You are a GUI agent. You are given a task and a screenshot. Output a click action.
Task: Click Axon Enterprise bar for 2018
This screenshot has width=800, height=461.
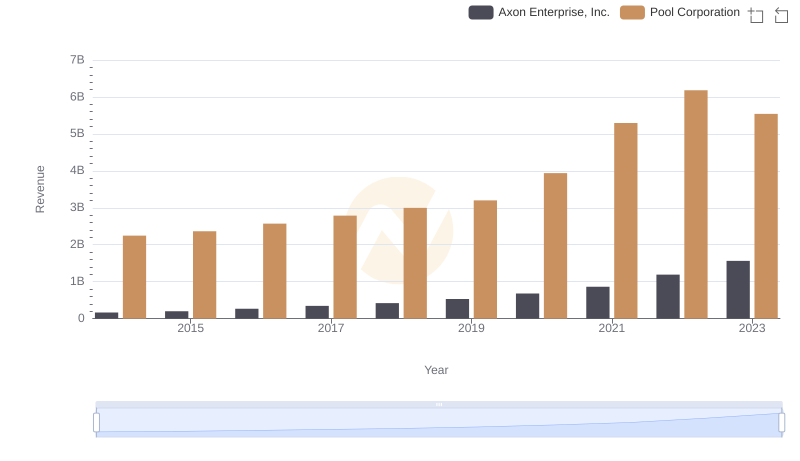(x=387, y=311)
